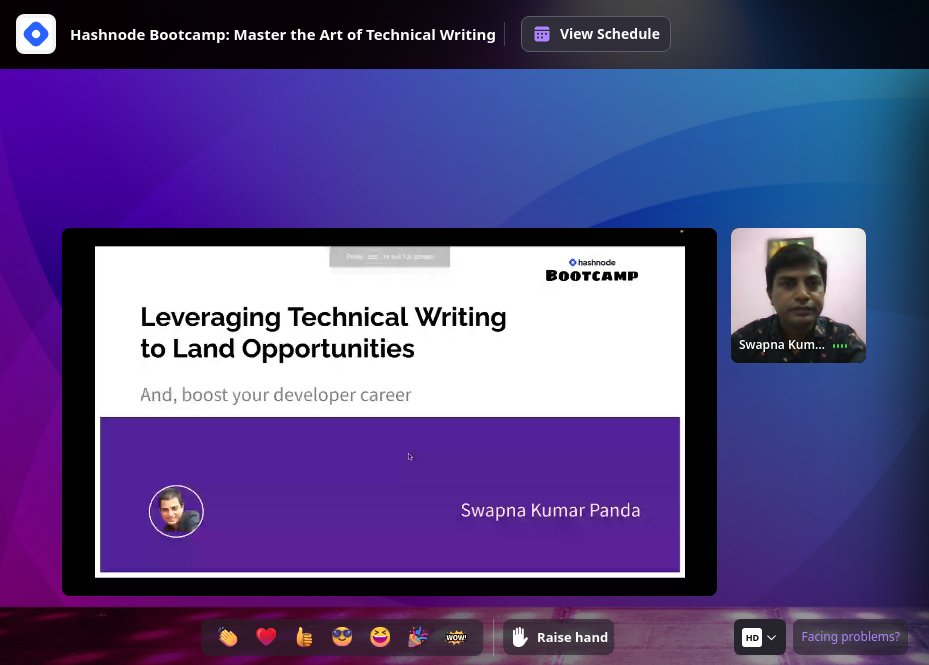Click the speaker avatar on the slide
Image resolution: width=929 pixels, height=665 pixels.
[x=176, y=511]
